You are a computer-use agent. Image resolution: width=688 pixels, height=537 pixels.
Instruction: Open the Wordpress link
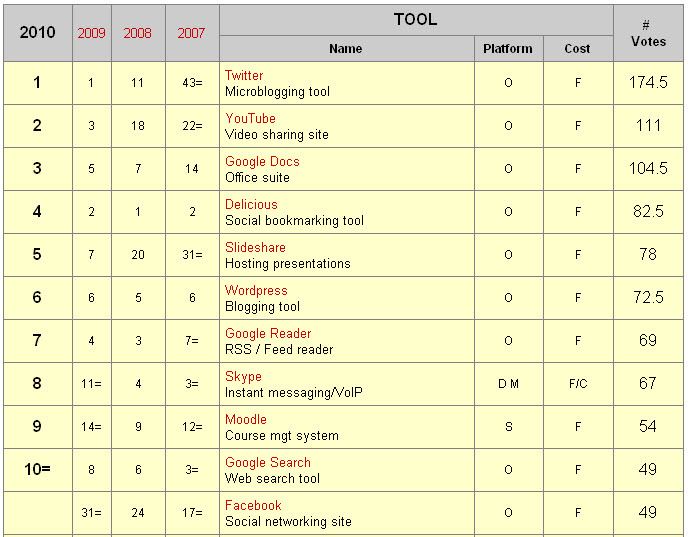coord(256,290)
